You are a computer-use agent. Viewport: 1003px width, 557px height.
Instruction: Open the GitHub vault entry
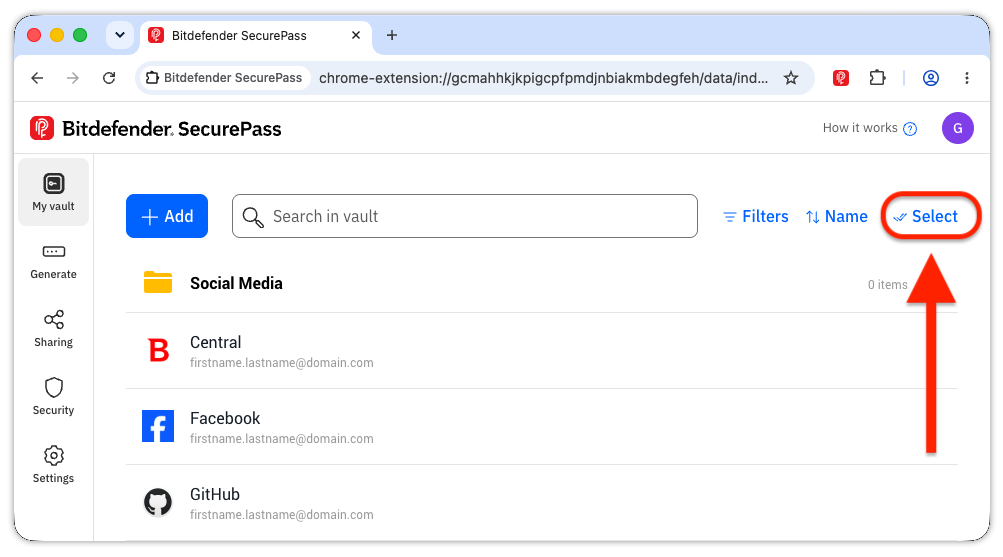542,503
